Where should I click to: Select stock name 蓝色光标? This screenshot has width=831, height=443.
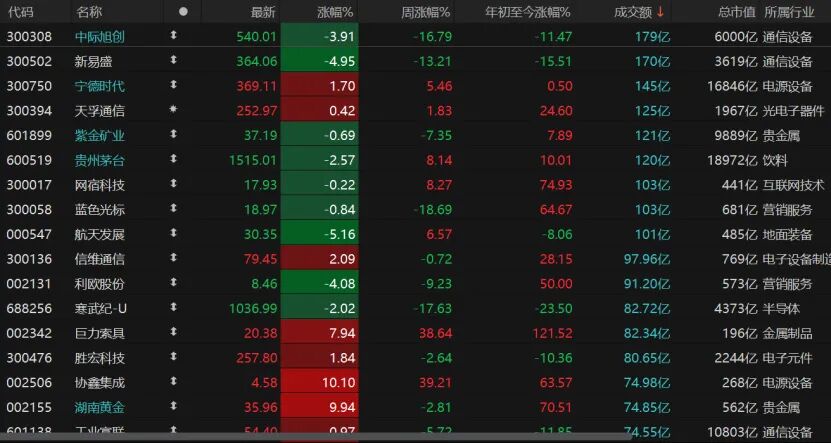(100, 209)
